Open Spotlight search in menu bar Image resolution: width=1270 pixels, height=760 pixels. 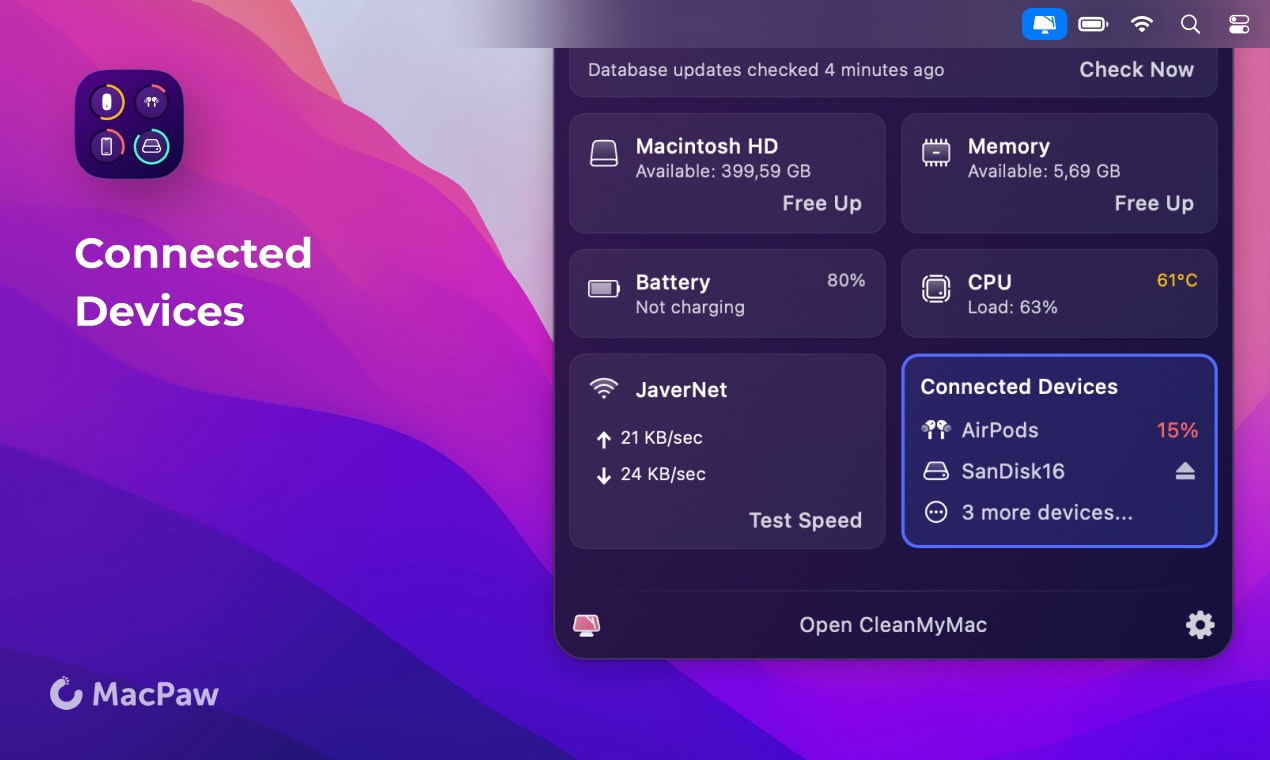tap(1190, 24)
